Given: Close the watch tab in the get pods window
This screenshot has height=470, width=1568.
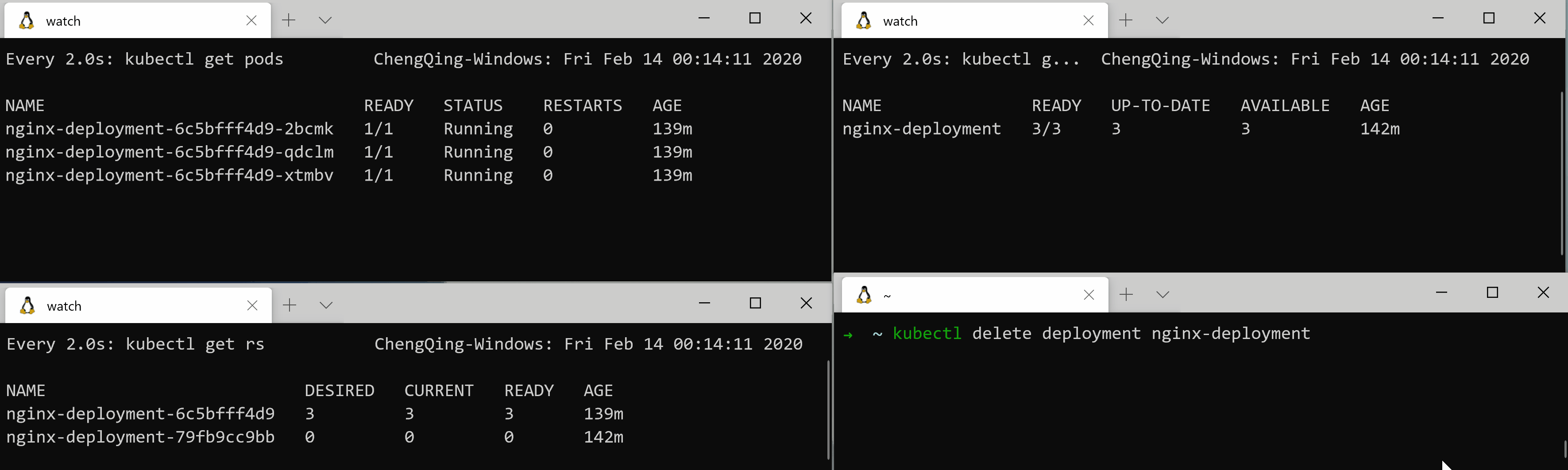Looking at the screenshot, I should tap(251, 21).
